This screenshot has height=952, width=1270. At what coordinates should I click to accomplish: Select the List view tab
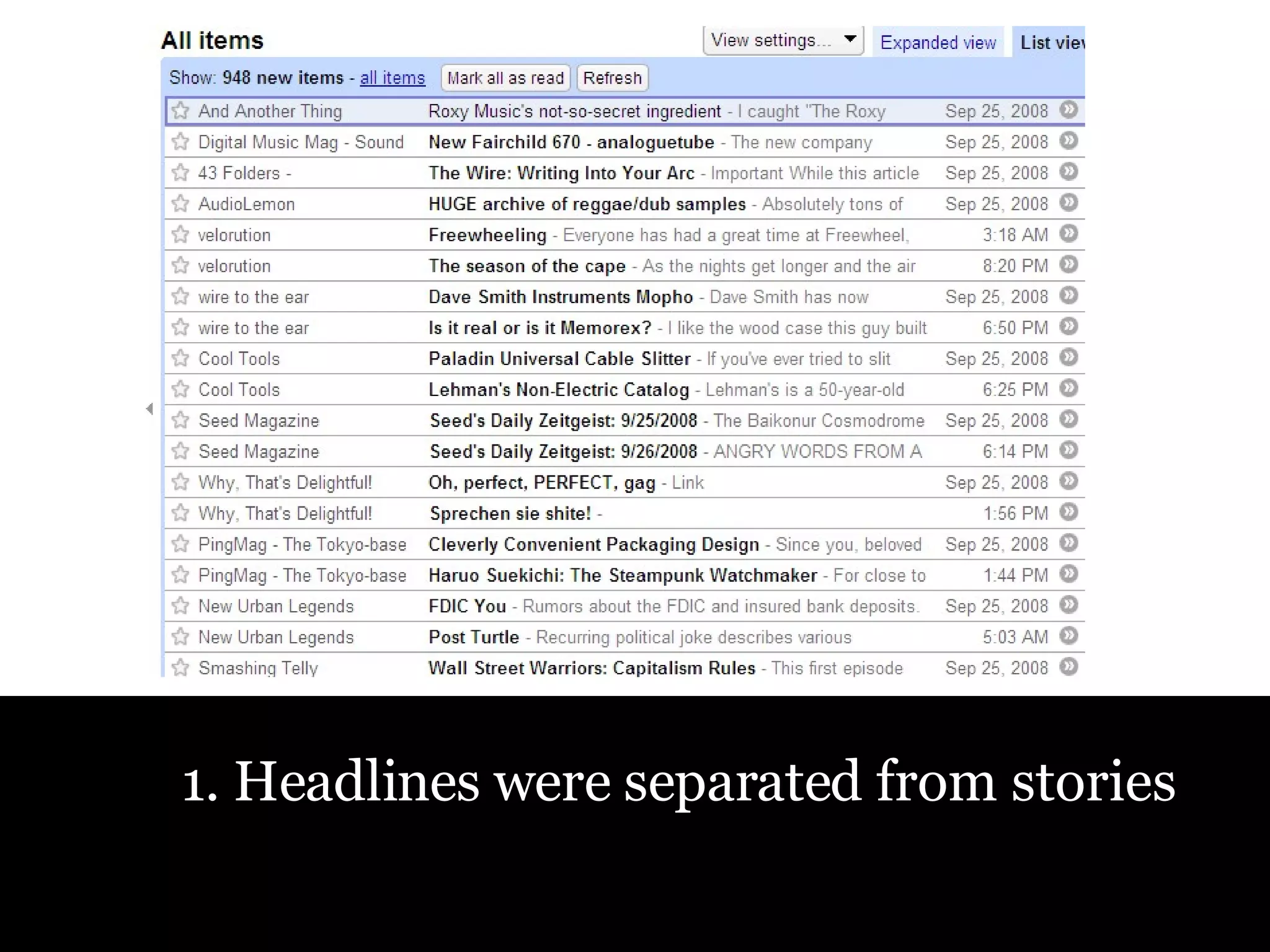click(x=1049, y=42)
